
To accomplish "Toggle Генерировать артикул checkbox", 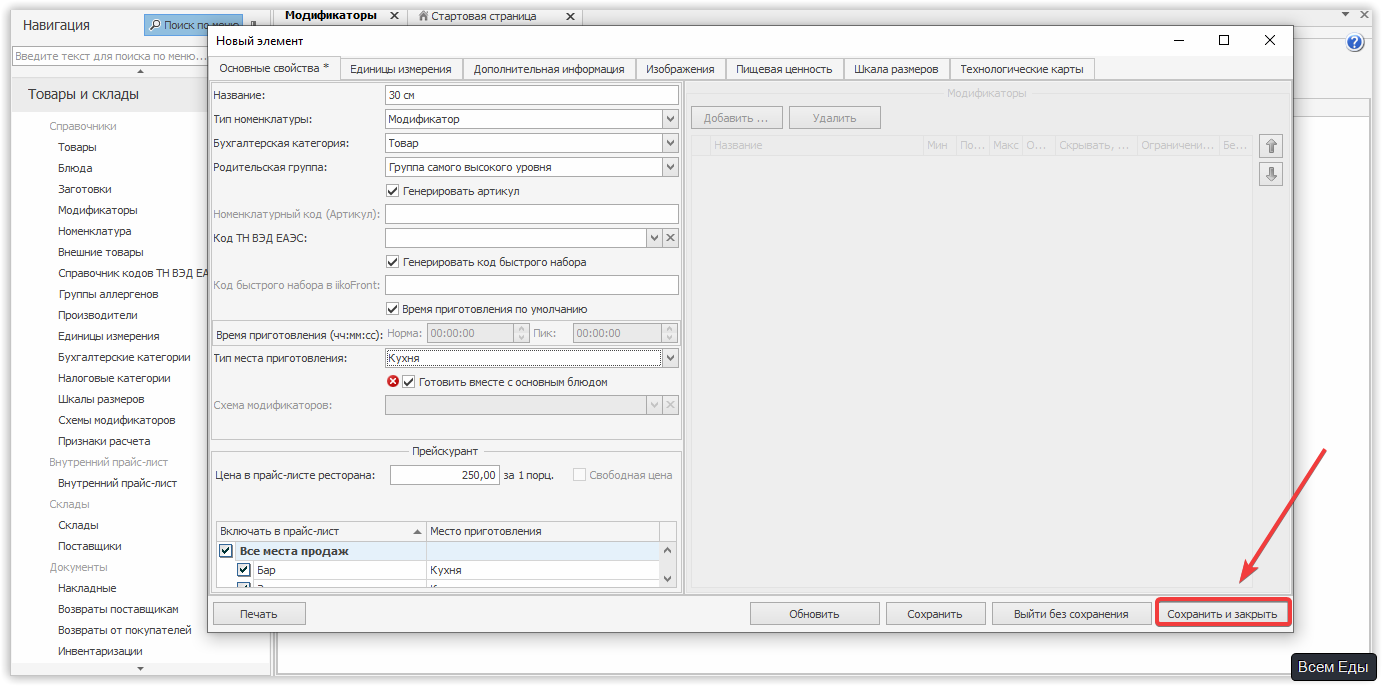I will pos(392,190).
